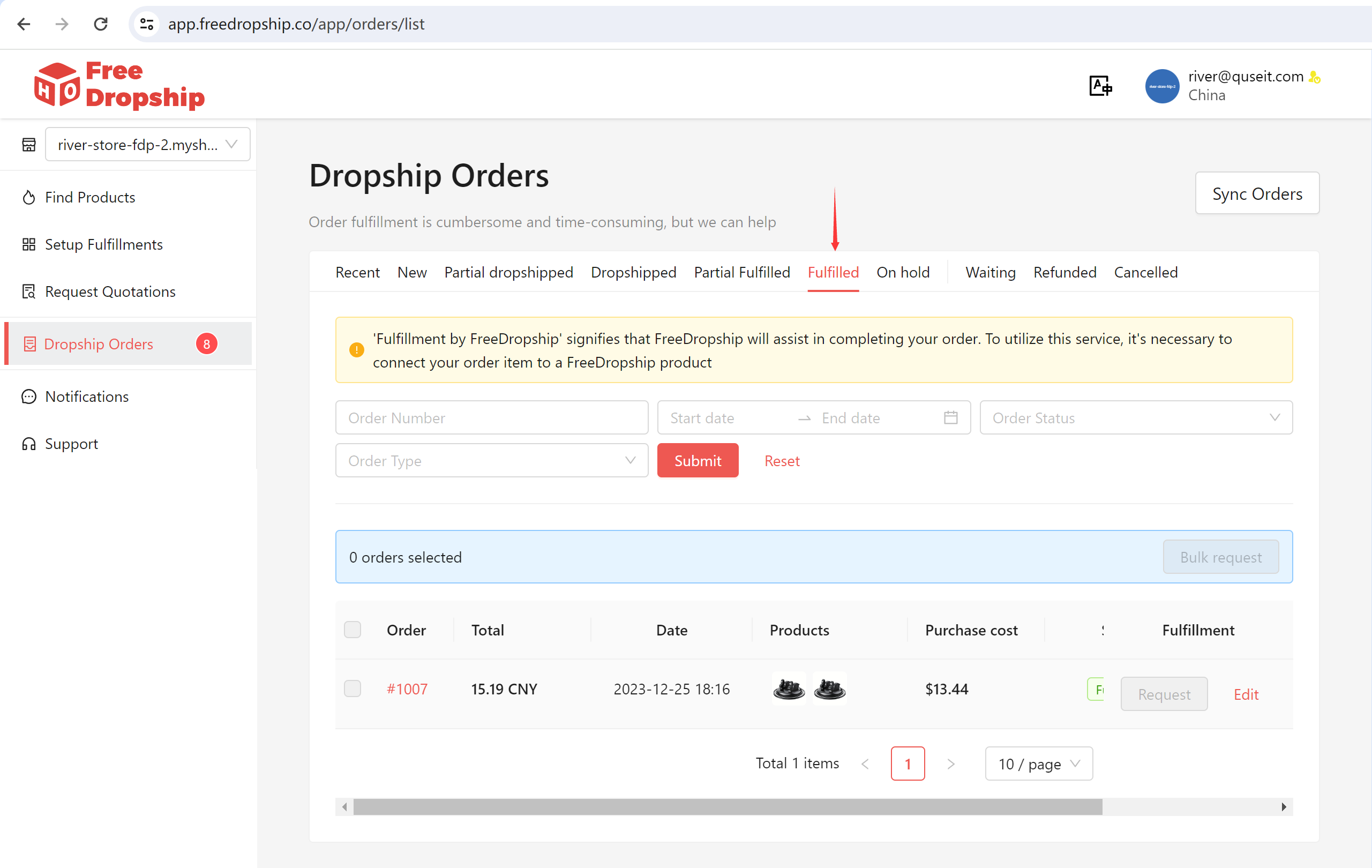Click the Request Quotations document icon
Image resolution: width=1372 pixels, height=868 pixels.
click(28, 292)
